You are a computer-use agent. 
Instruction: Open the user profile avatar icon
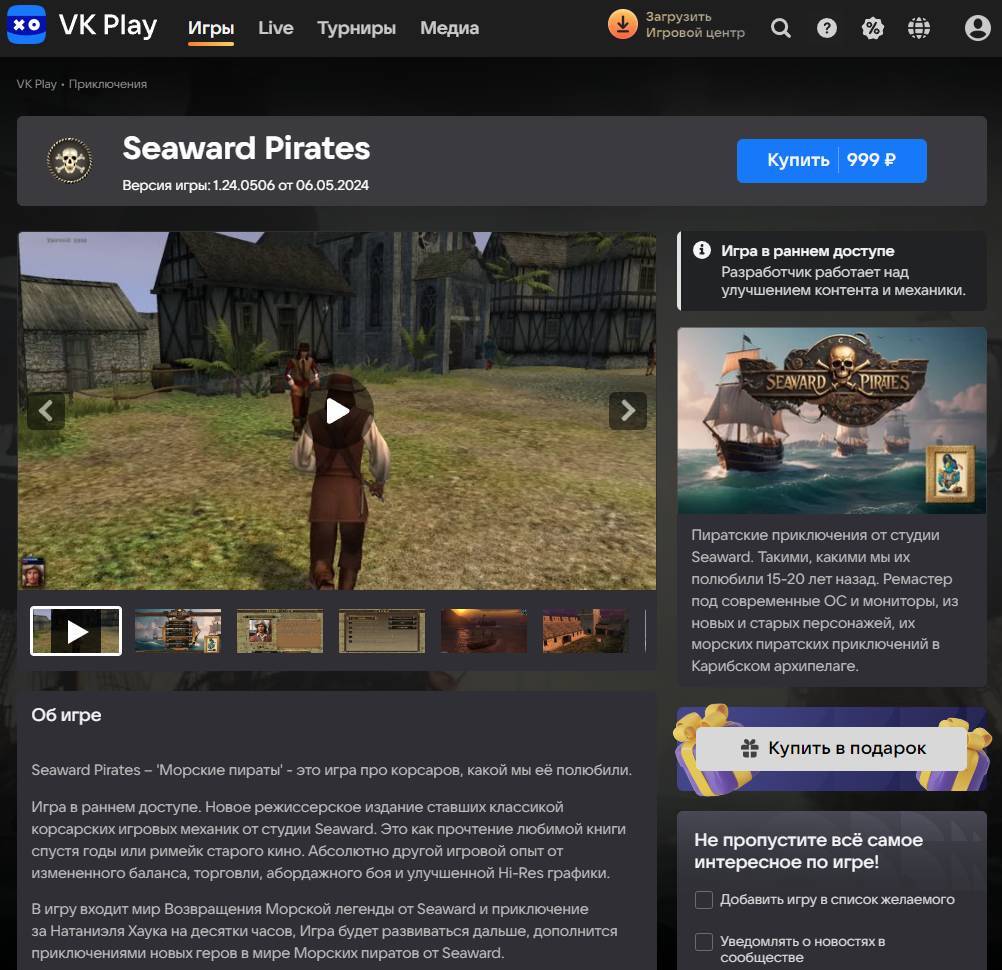point(977,28)
